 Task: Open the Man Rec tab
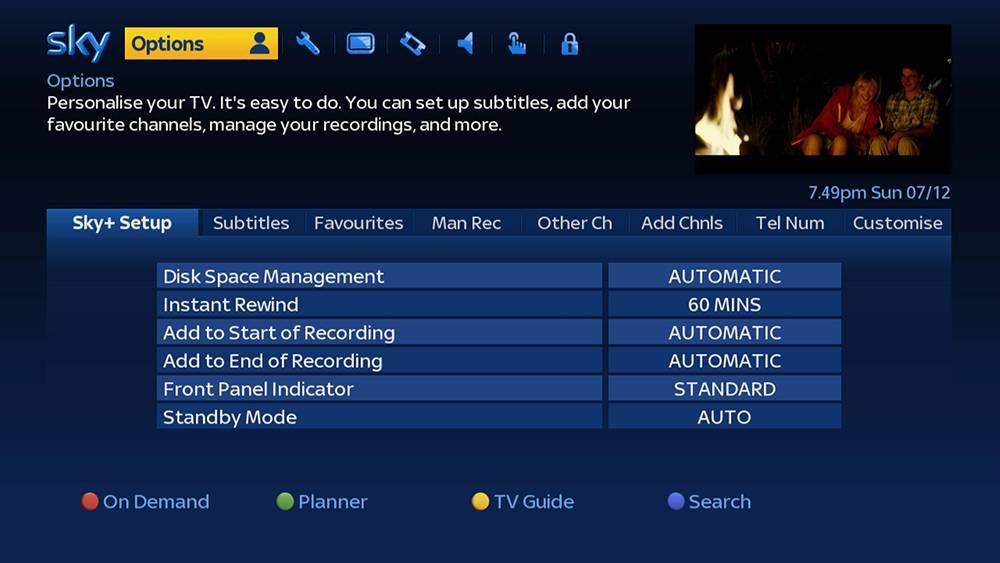tap(466, 223)
